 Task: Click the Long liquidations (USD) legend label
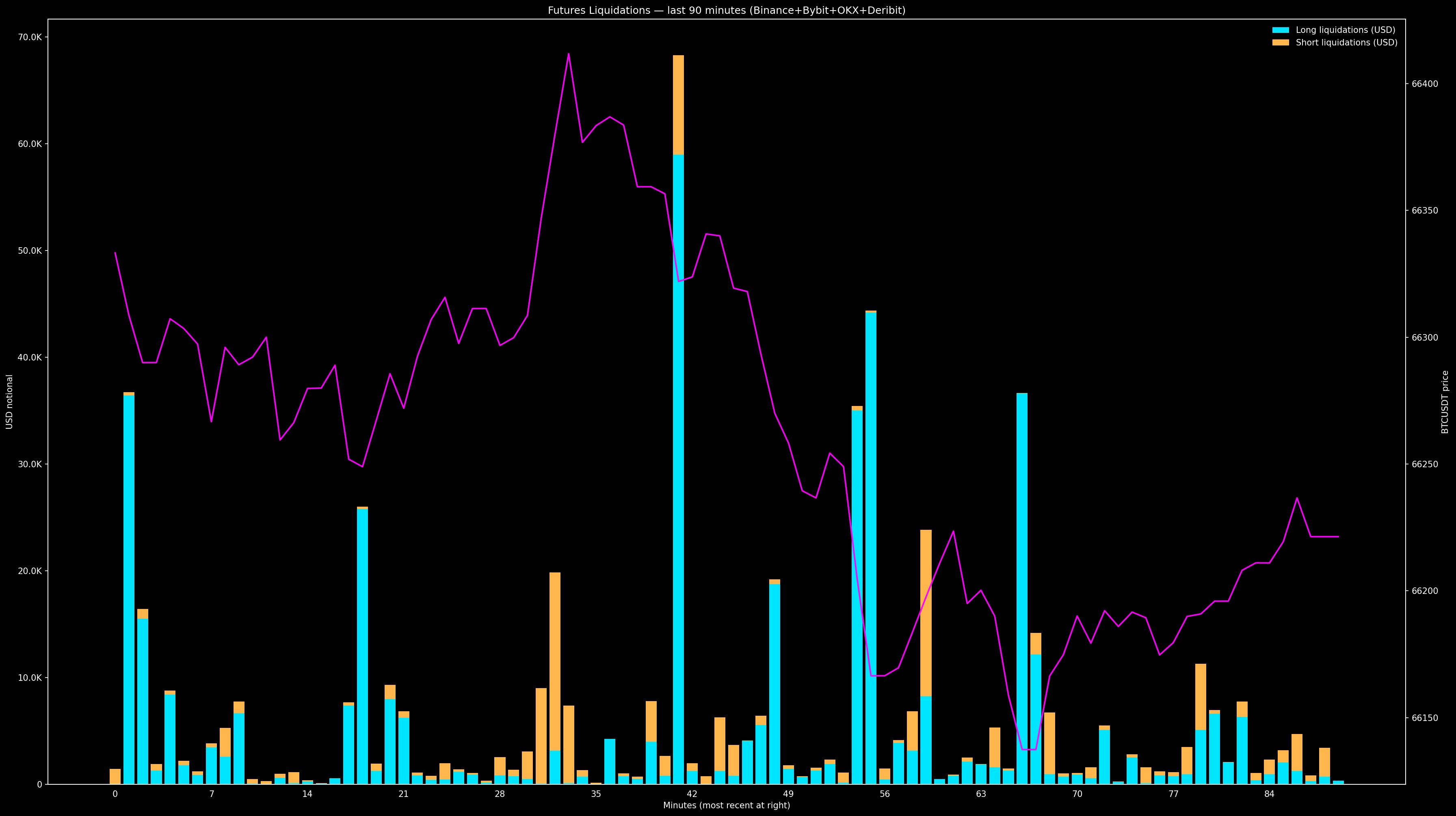1345,30
